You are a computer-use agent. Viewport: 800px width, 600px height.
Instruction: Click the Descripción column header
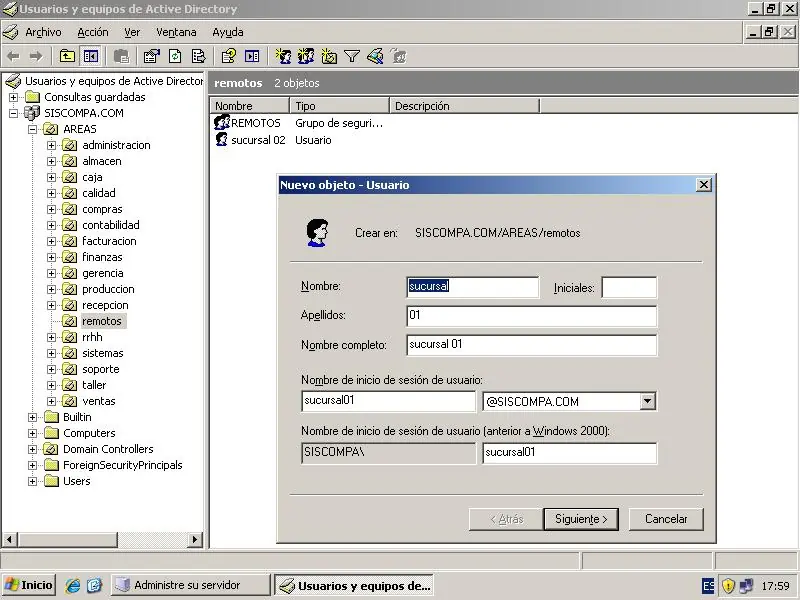click(x=464, y=106)
